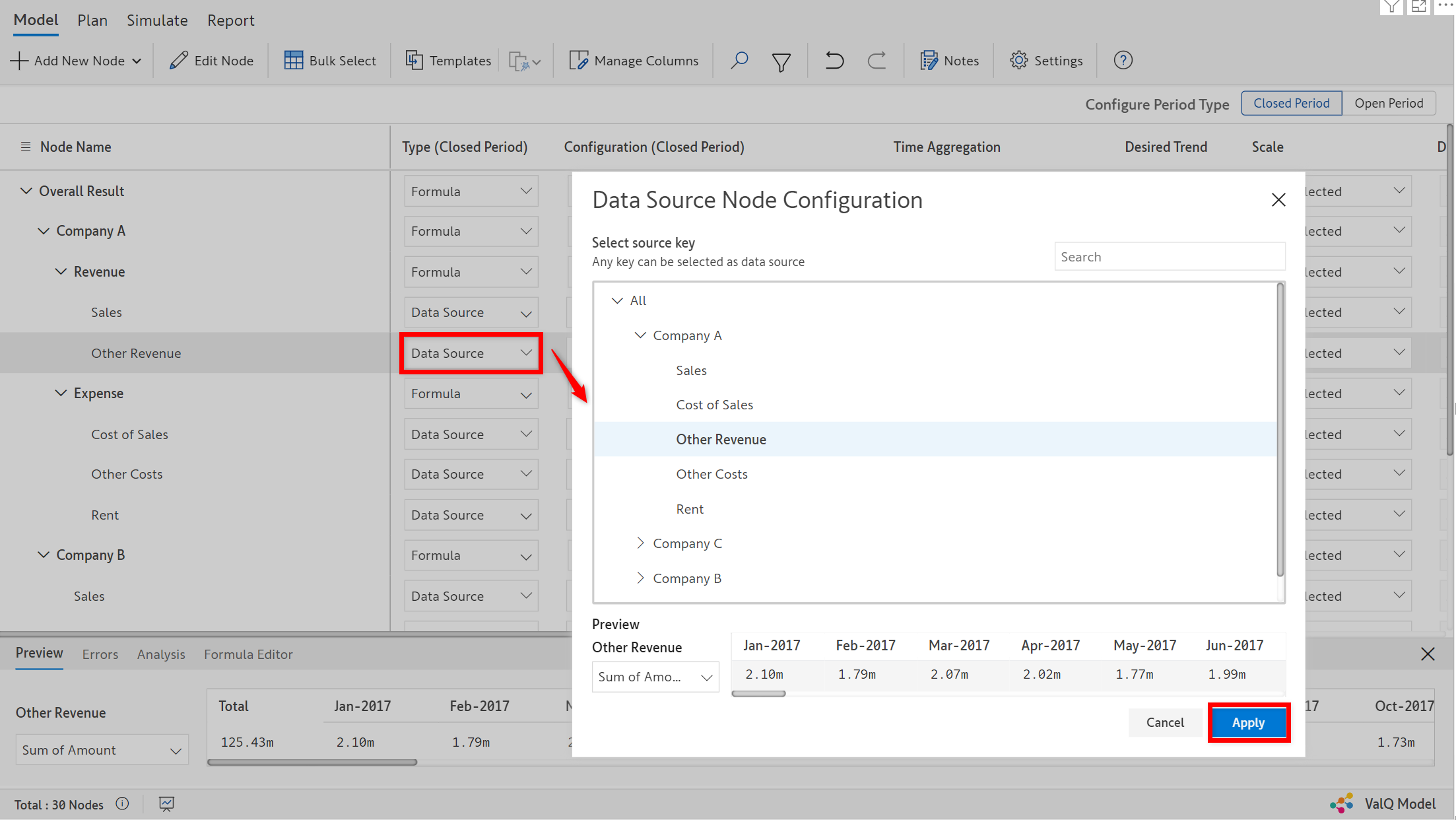Image resolution: width=1456 pixels, height=820 pixels.
Task: Click the Search magnifier icon in toolbar
Action: coord(739,61)
